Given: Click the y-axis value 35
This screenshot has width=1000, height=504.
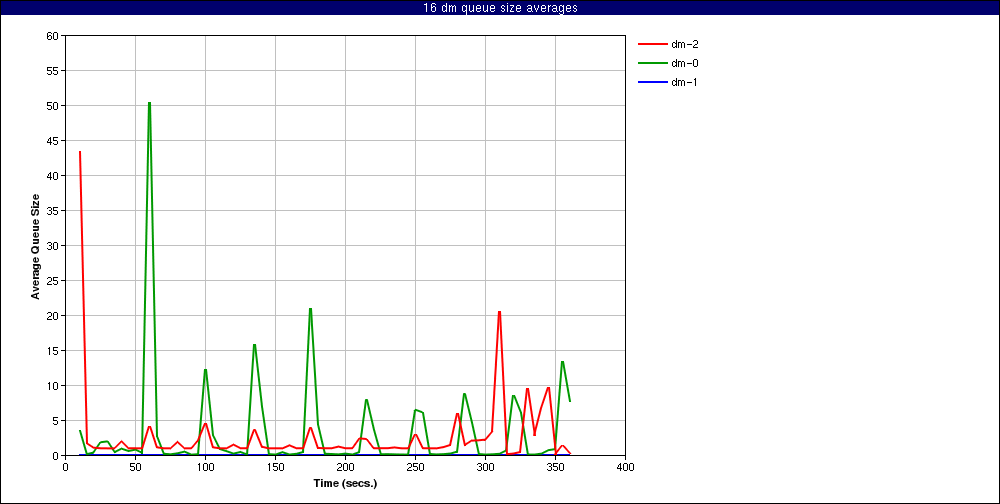Looking at the screenshot, I should point(54,211).
